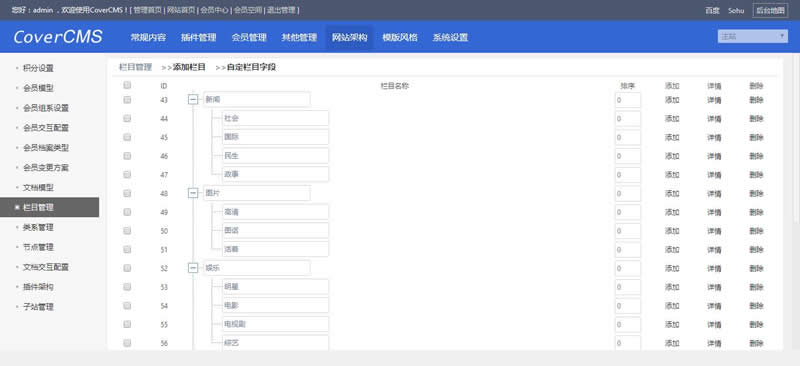
Task: Click the highlighted 栏目管理 sidebar item
Action: click(49, 207)
